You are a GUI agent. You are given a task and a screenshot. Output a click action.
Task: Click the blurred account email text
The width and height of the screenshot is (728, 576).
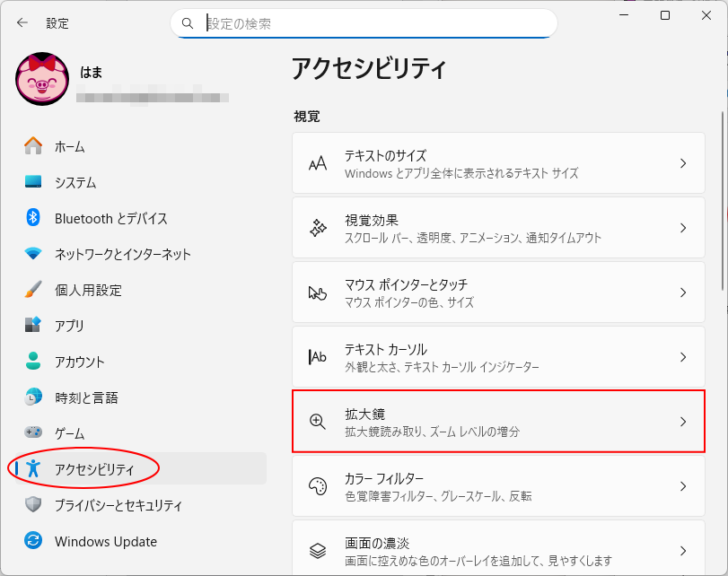pos(152,96)
